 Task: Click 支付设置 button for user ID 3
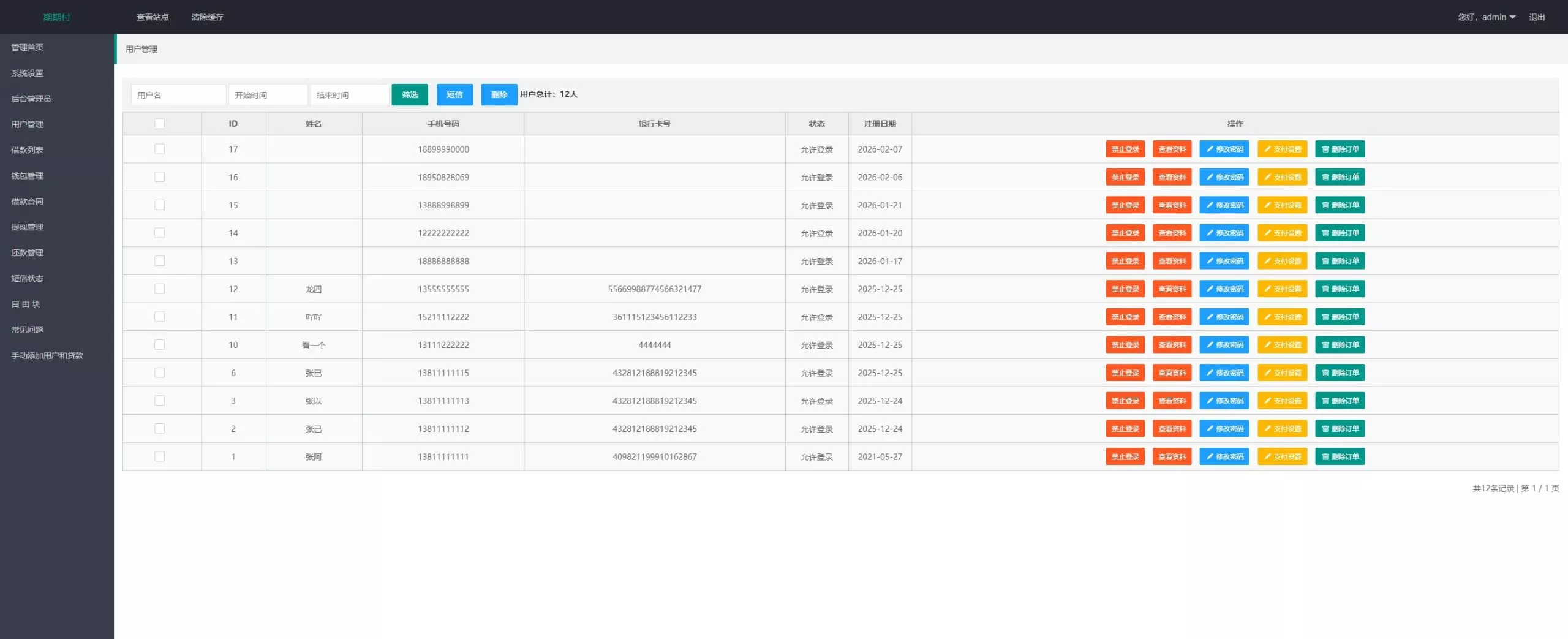click(x=1282, y=401)
